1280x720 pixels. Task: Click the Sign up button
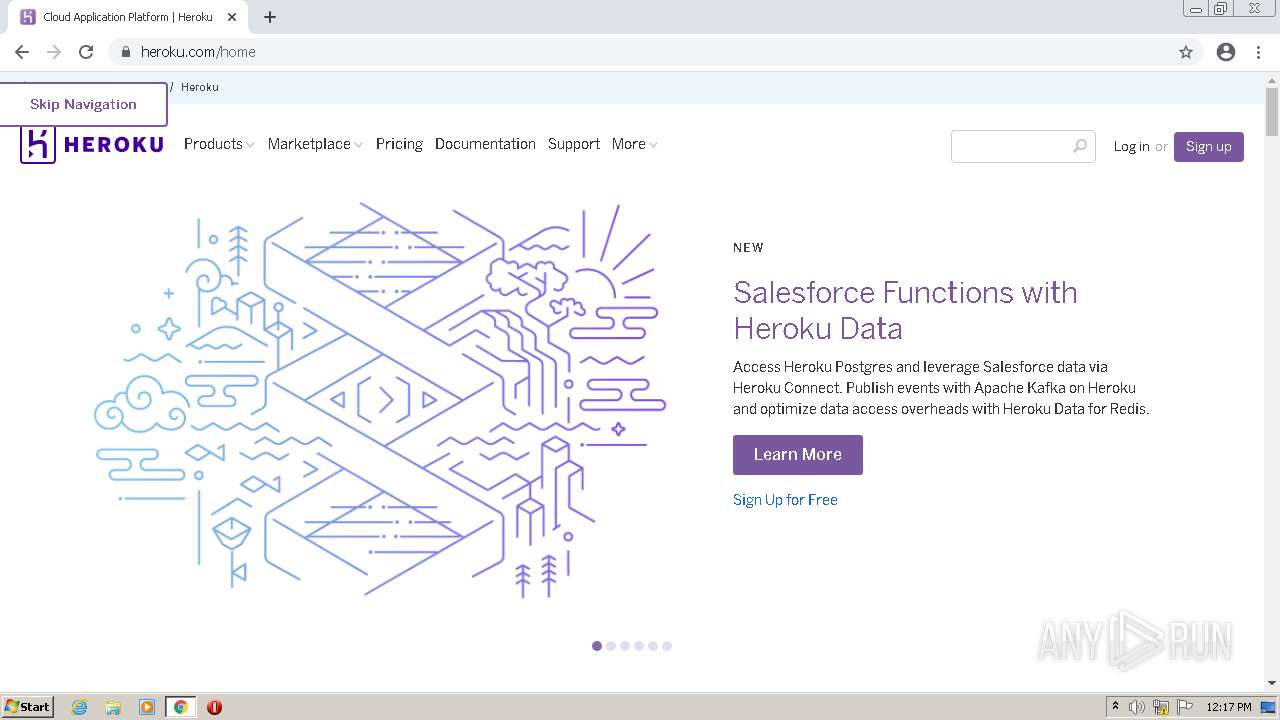click(x=1209, y=146)
